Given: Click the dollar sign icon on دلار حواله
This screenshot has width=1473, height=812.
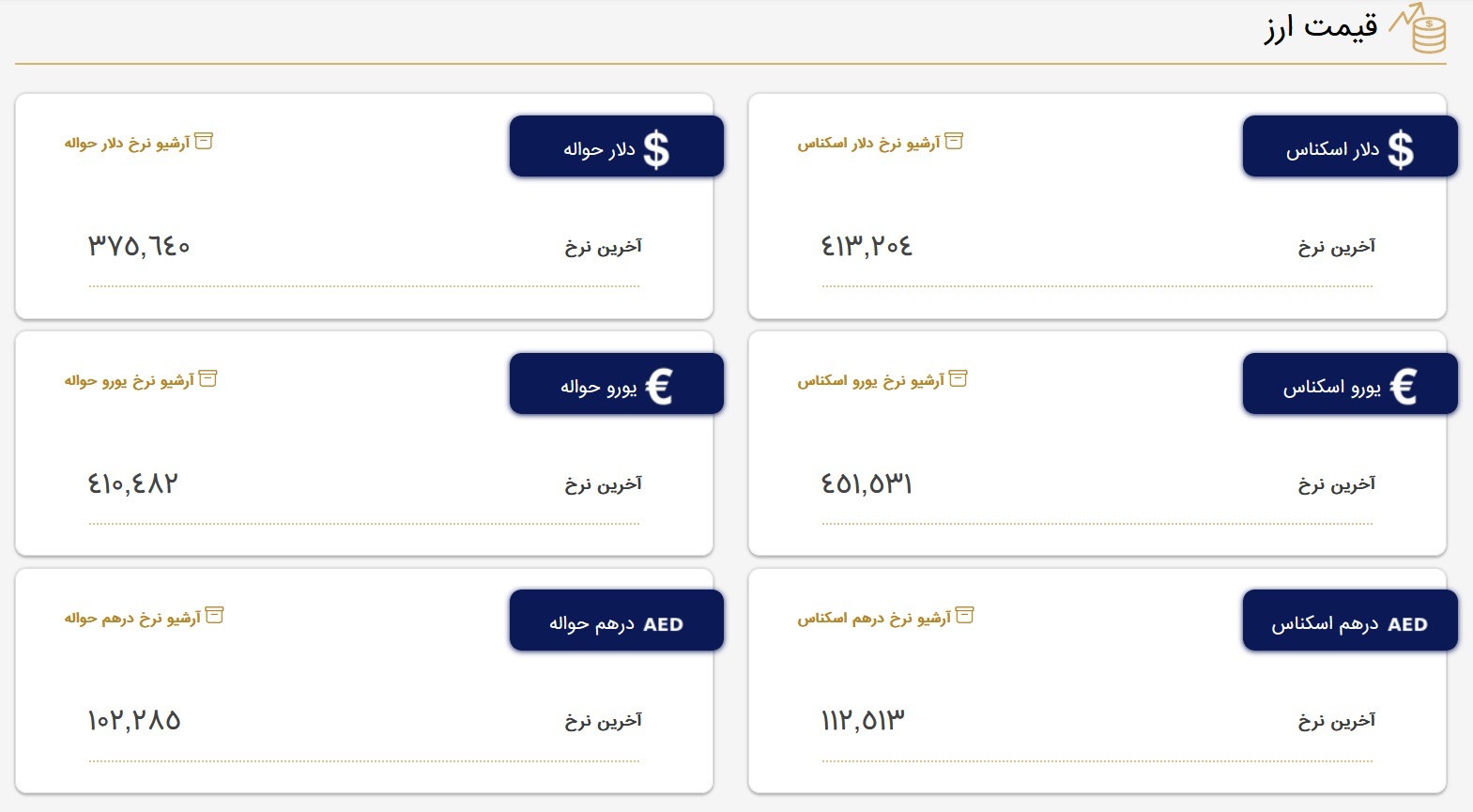Looking at the screenshot, I should point(656,149).
